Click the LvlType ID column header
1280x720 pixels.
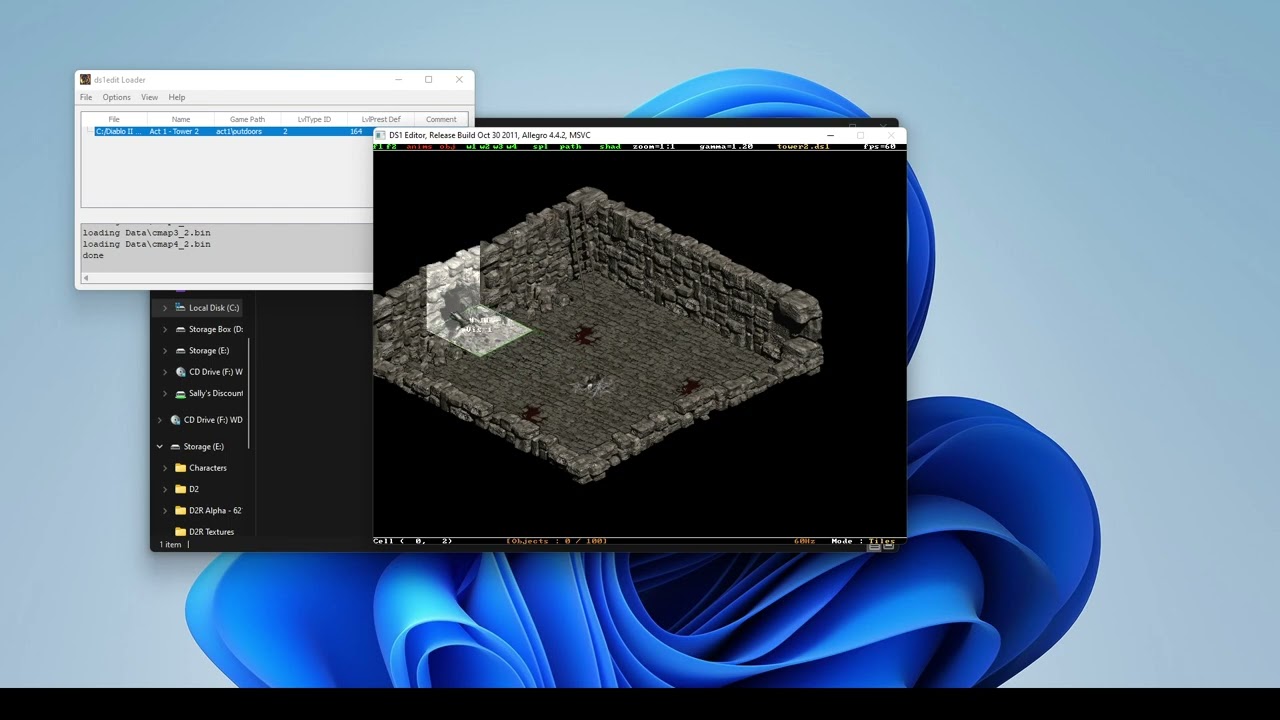pos(314,119)
